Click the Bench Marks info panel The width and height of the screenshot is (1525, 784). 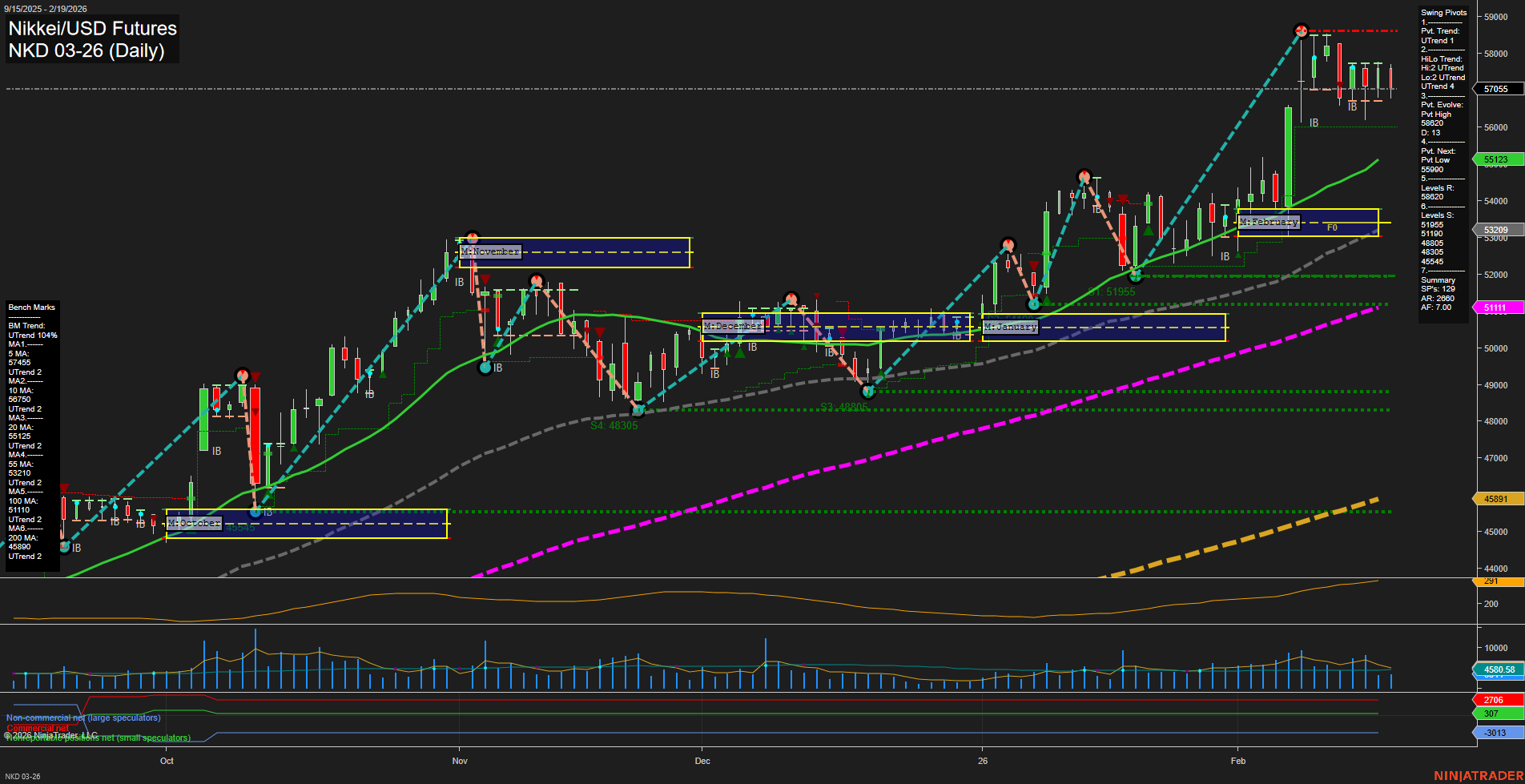click(30, 432)
